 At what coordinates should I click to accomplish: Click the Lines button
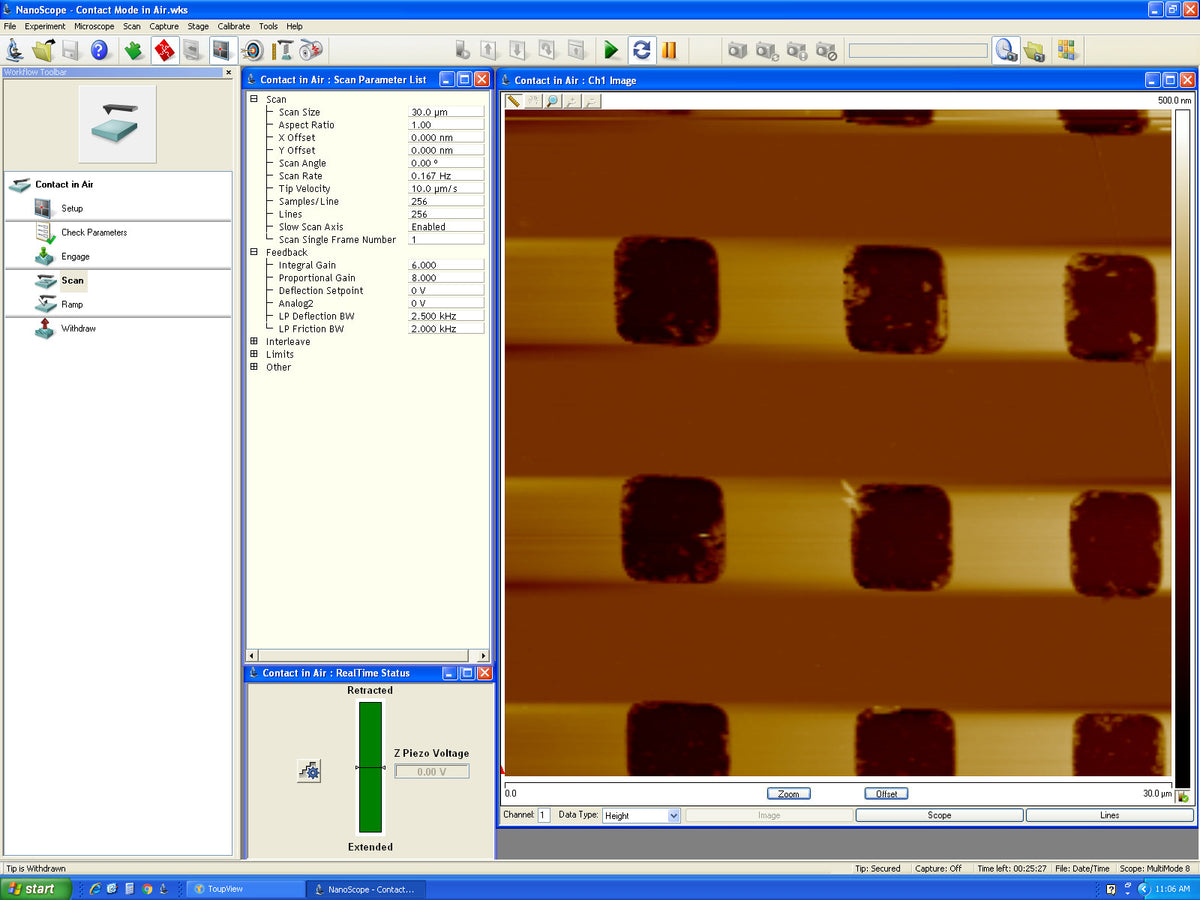tap(1110, 815)
